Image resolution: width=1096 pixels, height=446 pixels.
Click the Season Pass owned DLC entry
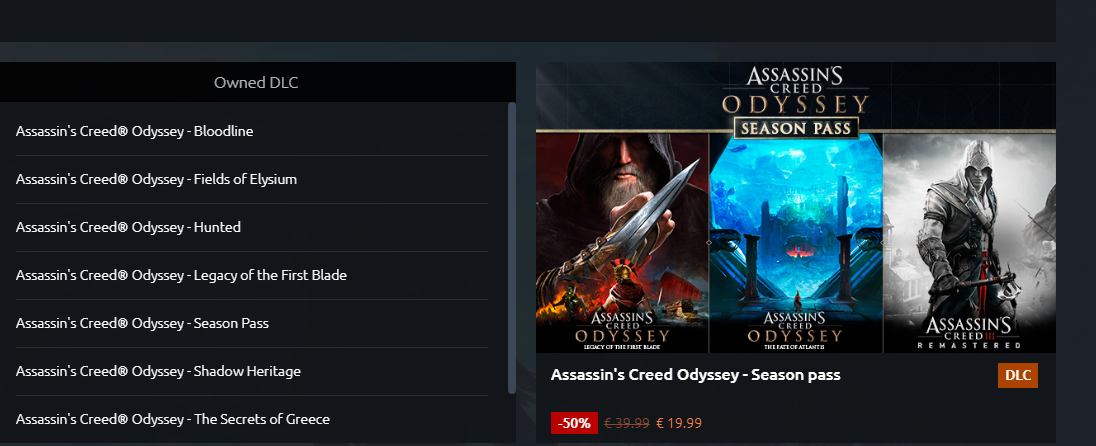(252, 324)
